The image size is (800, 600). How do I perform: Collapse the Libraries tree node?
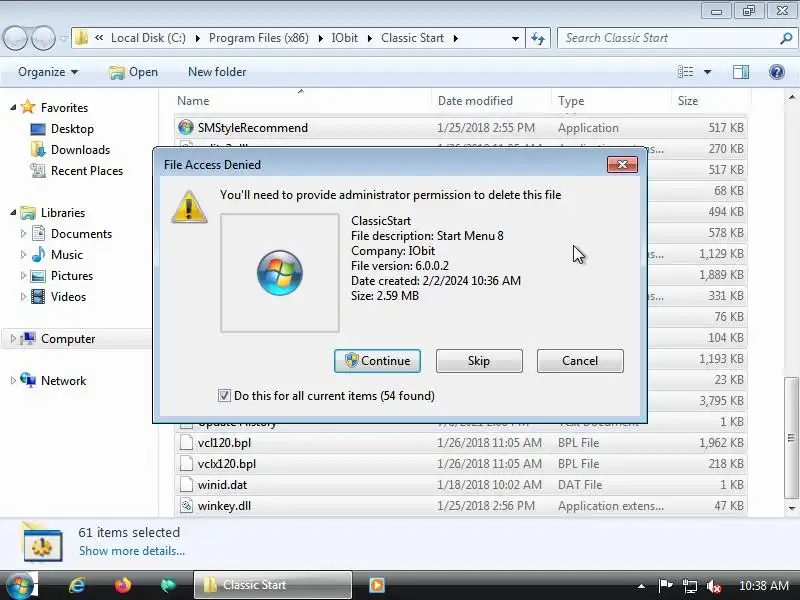click(x=13, y=212)
